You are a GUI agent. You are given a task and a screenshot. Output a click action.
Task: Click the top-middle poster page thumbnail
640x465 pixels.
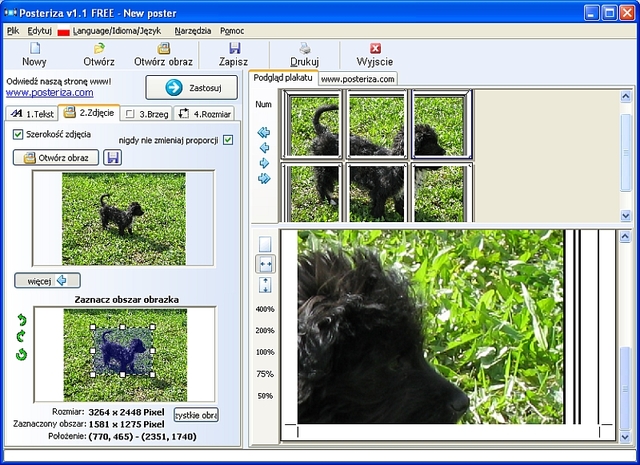377,124
